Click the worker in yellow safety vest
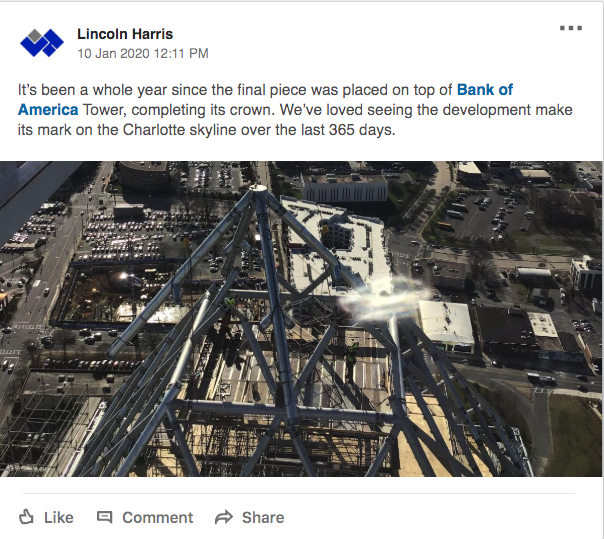This screenshot has height=539, width=604. pyautogui.click(x=351, y=360)
